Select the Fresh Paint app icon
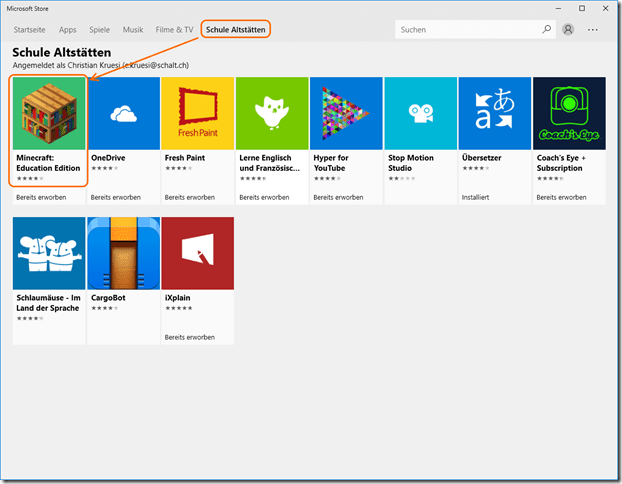Image resolution: width=622 pixels, height=484 pixels. coord(198,114)
